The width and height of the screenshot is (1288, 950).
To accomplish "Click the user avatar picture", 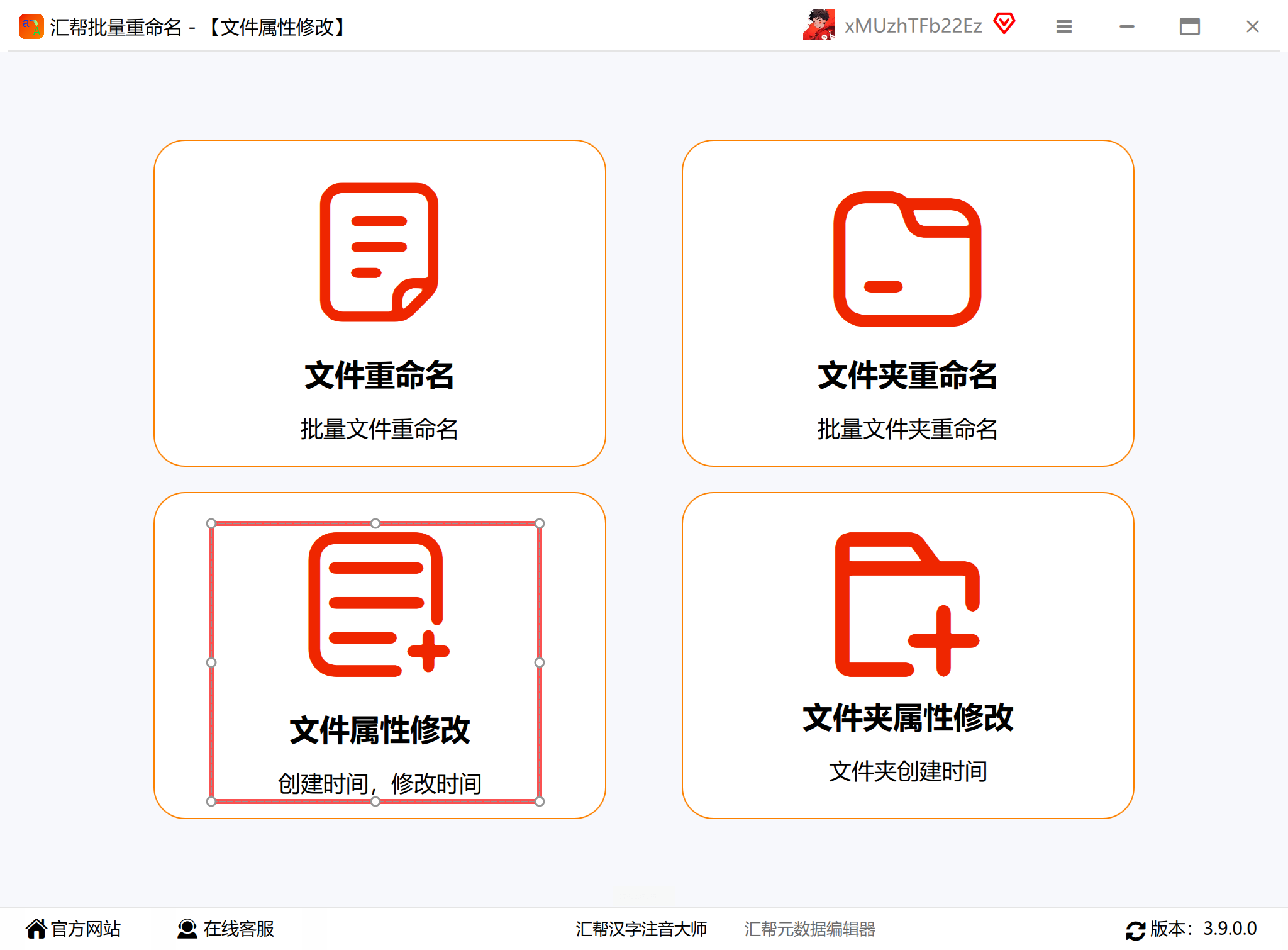I will click(x=819, y=25).
